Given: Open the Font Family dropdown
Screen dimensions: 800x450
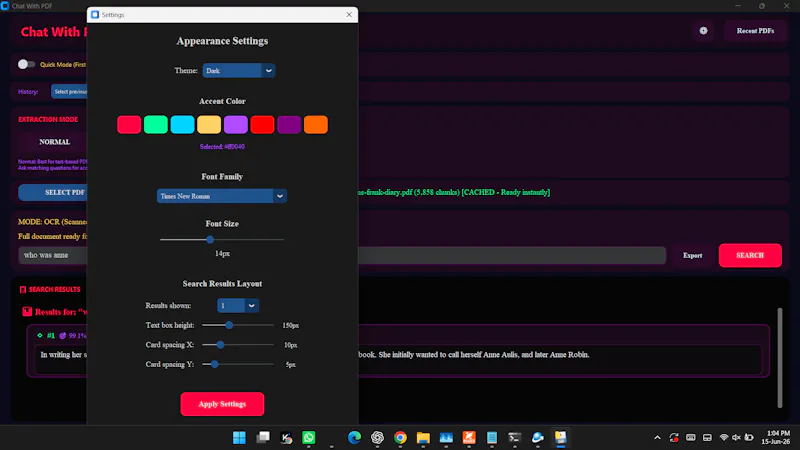Looking at the screenshot, I should [221, 196].
